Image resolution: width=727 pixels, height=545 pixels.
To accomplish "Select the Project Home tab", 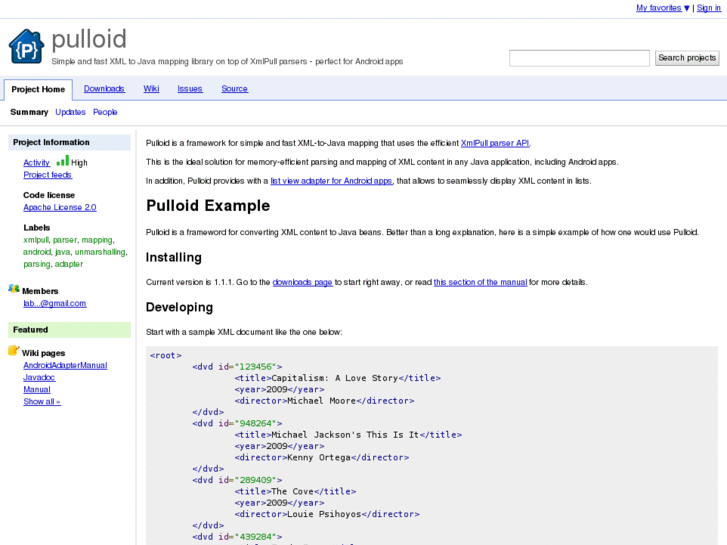I will coord(38,90).
